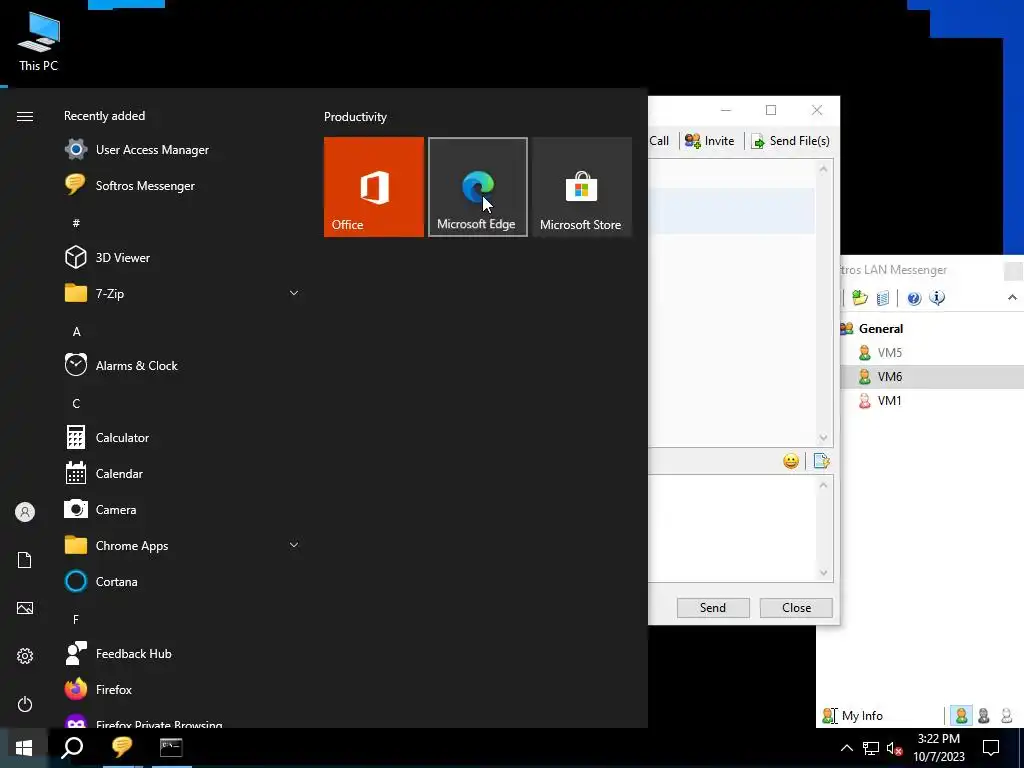Click the Productivity group header

[x=355, y=117]
